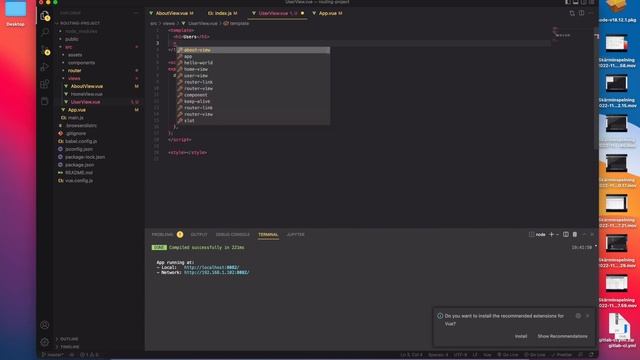
Task: Open the Network URL link in the terminal
Action: (x=216, y=272)
